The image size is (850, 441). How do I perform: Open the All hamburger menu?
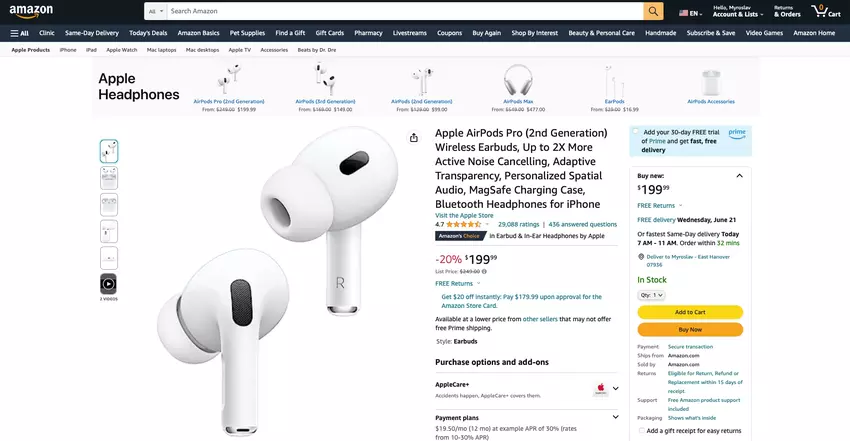coord(20,33)
